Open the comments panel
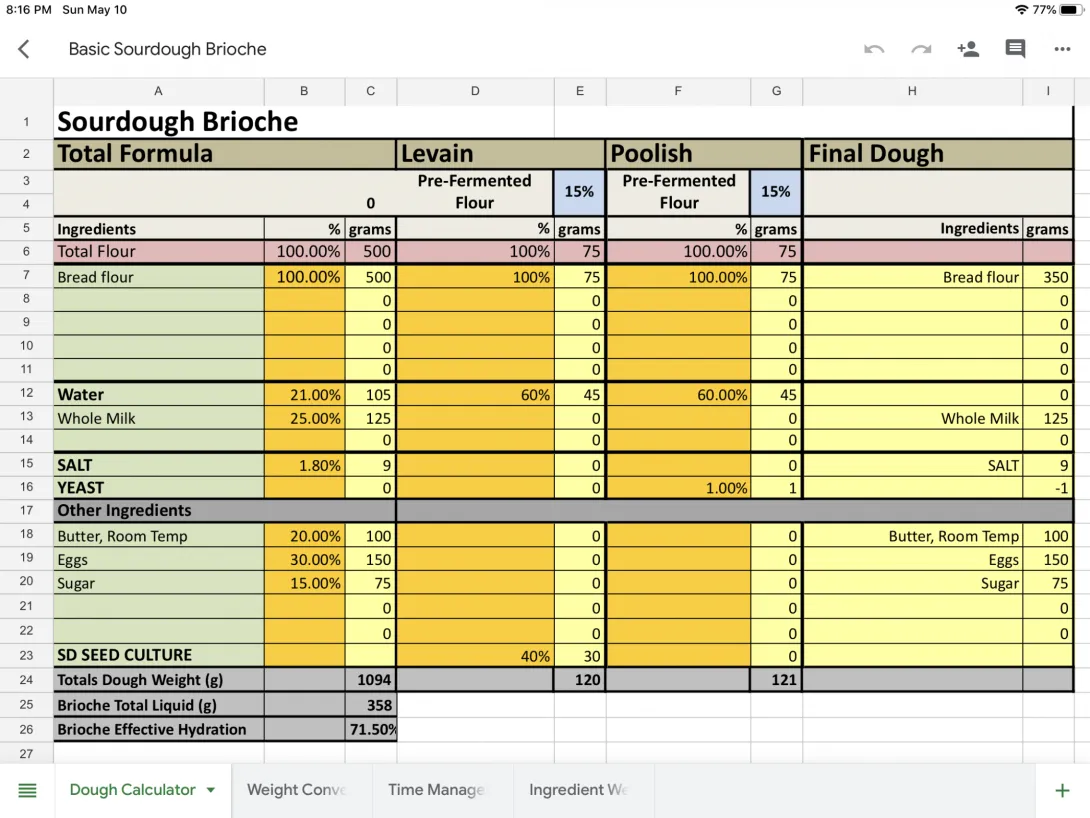The image size is (1090, 818). click(x=1015, y=49)
